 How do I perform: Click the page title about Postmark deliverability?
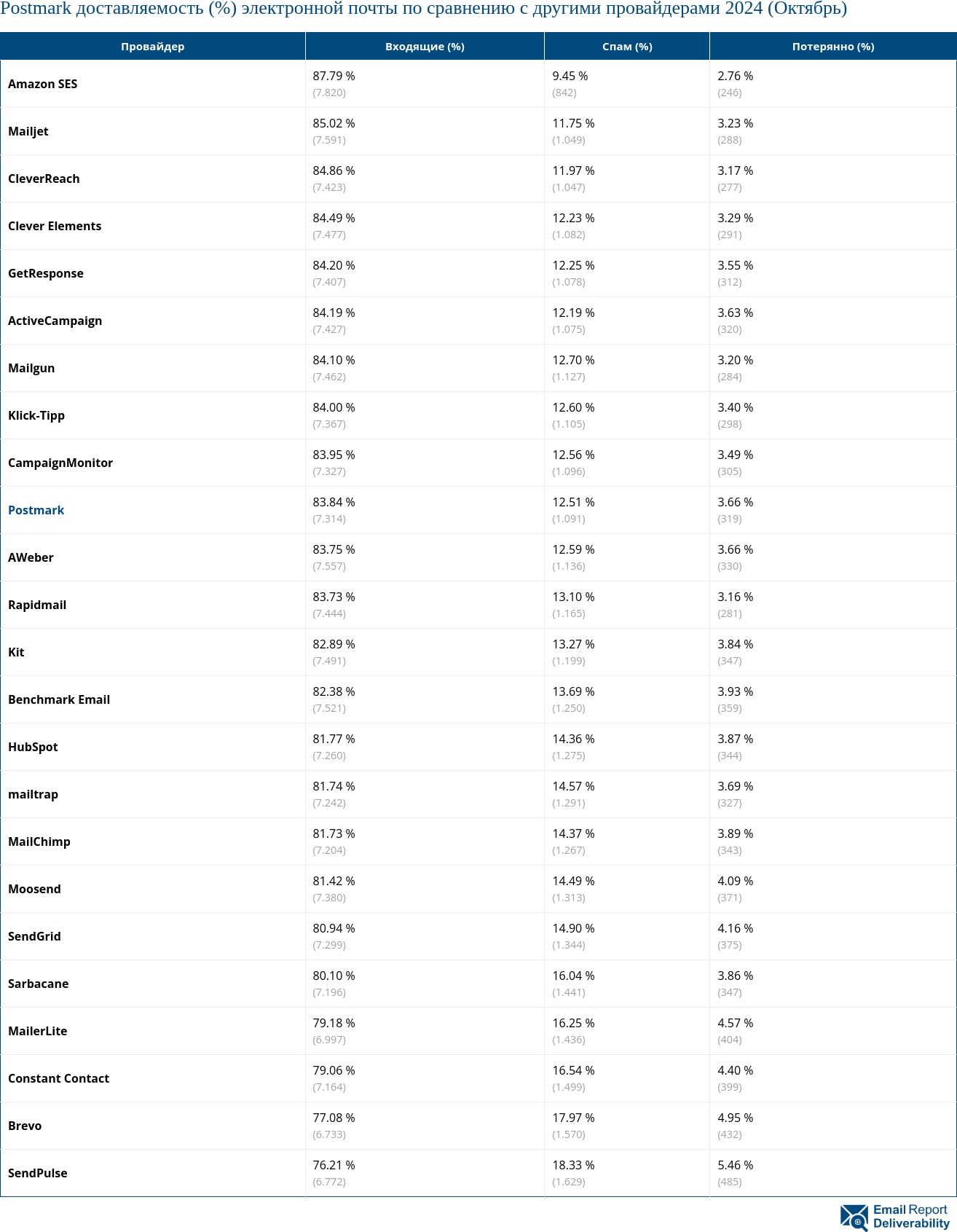[x=423, y=9]
